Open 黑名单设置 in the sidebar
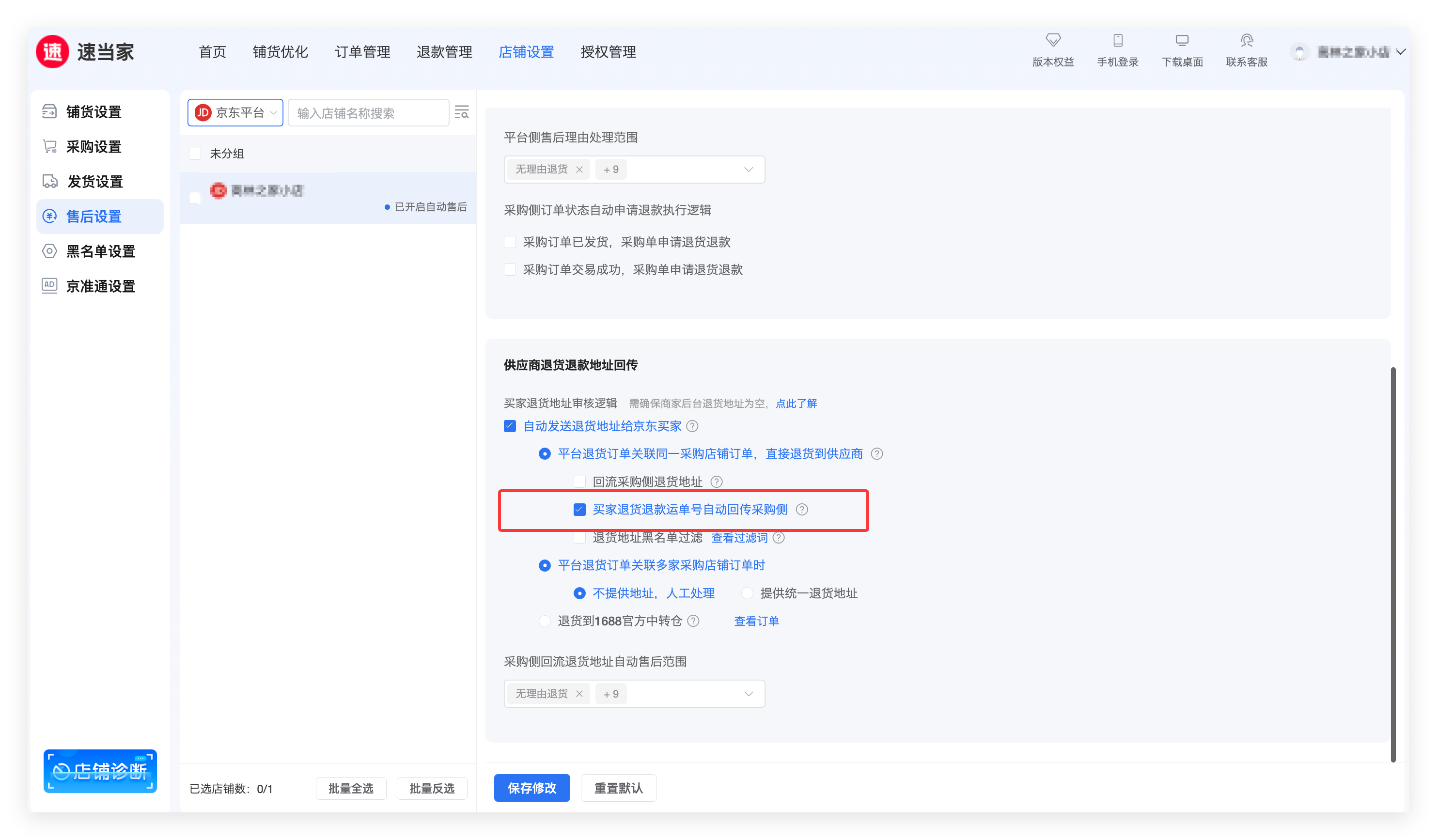The height and width of the screenshot is (840, 1437). pos(100,251)
